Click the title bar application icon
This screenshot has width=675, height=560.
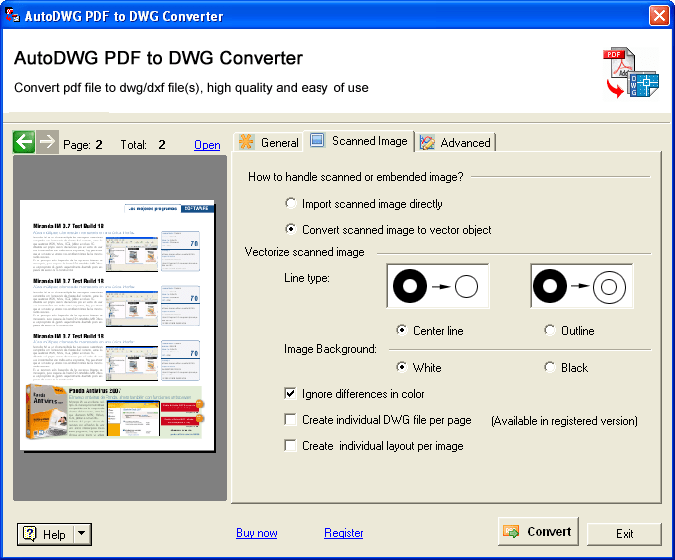(x=13, y=16)
